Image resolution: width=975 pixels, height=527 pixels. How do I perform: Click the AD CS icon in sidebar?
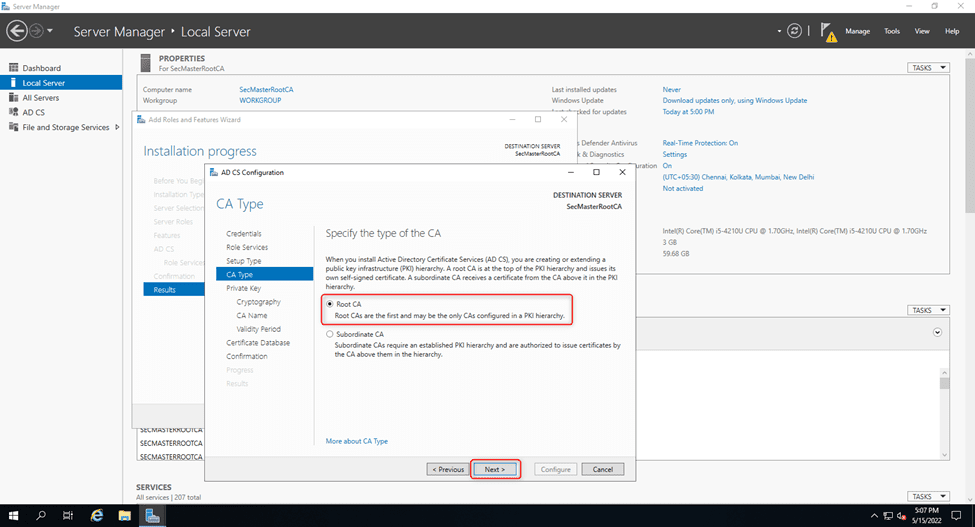[13, 112]
